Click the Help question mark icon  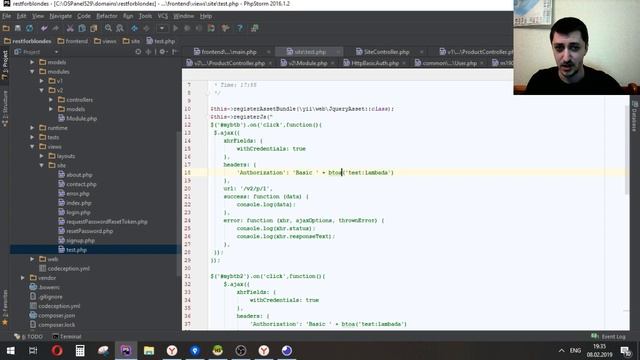click(240, 28)
